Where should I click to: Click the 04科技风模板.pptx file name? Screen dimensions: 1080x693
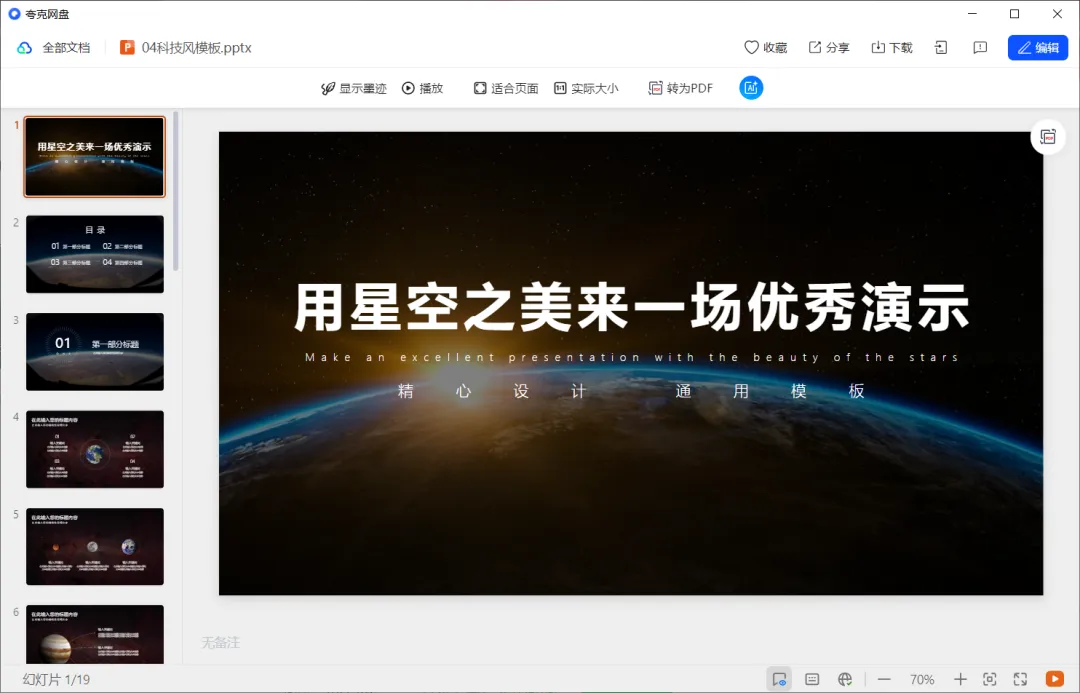pos(196,48)
